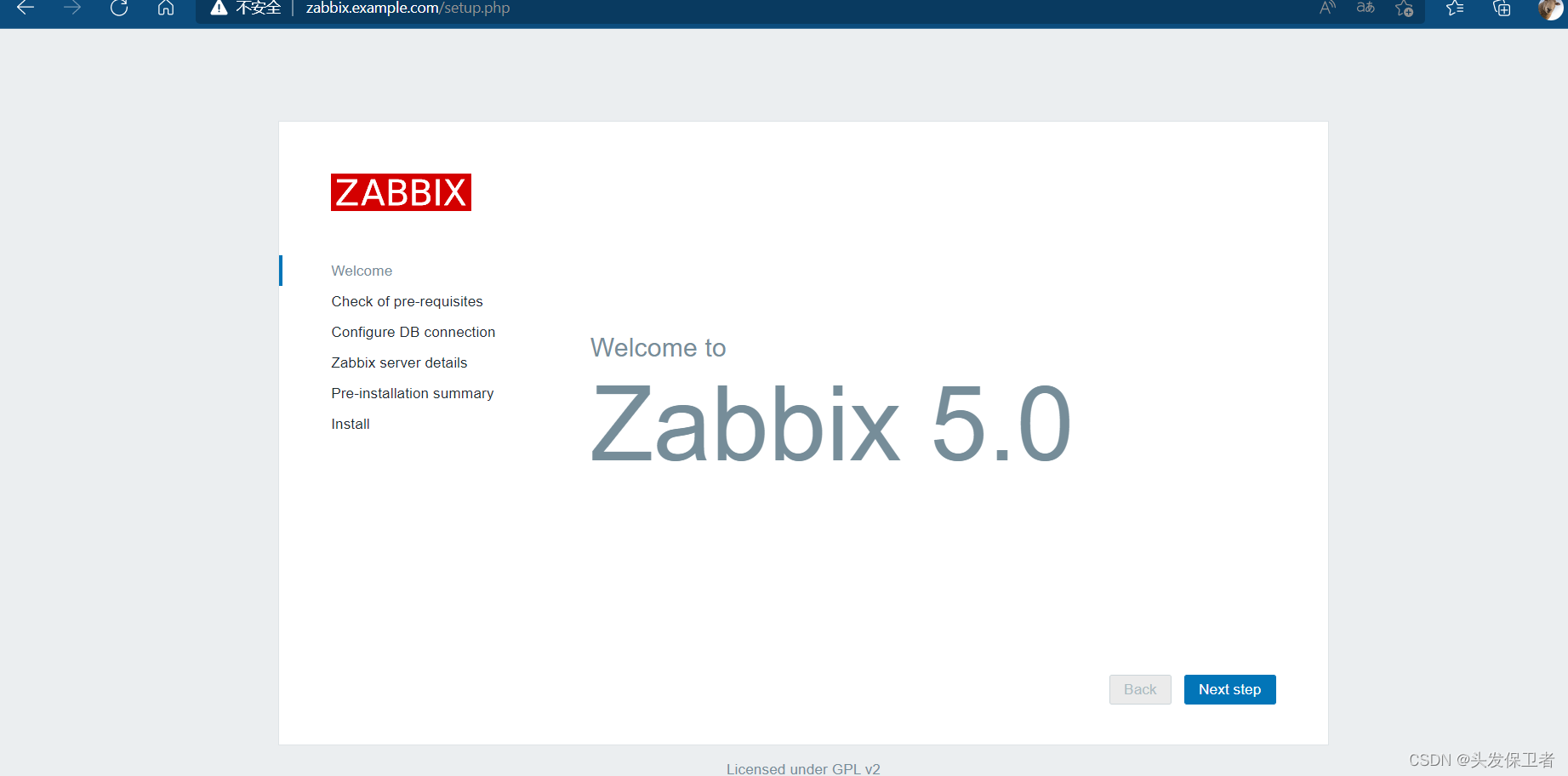The width and height of the screenshot is (1568, 776).
Task: Open the Favorites list icon
Action: (1455, 8)
